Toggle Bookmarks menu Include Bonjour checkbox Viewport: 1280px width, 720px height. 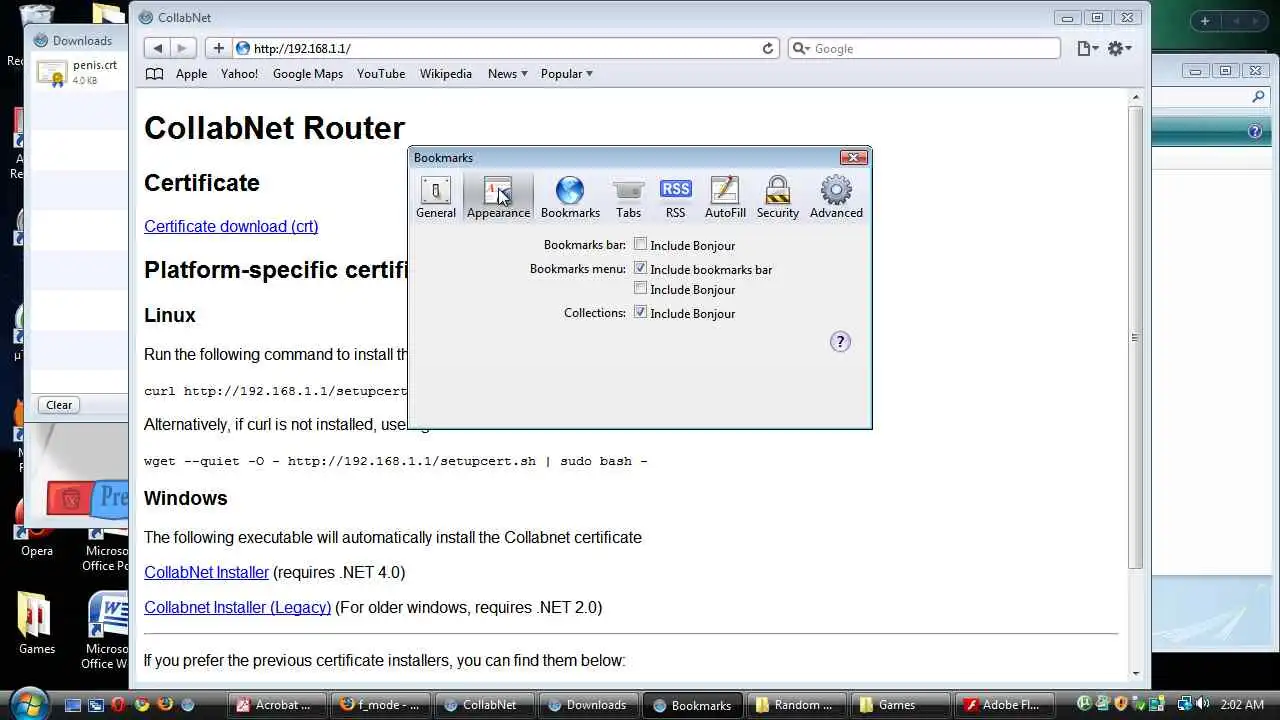click(641, 289)
